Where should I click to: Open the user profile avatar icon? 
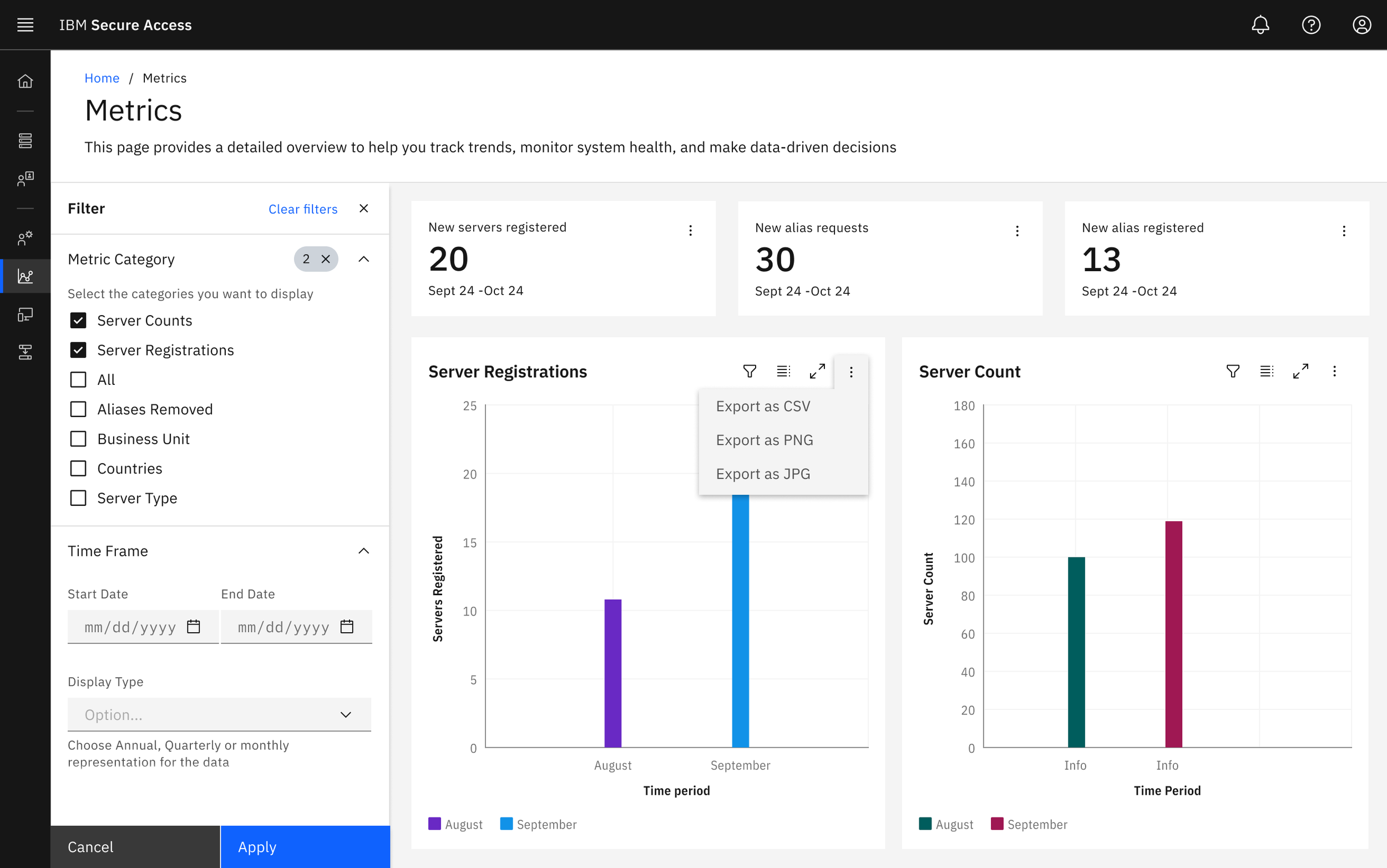click(x=1361, y=25)
